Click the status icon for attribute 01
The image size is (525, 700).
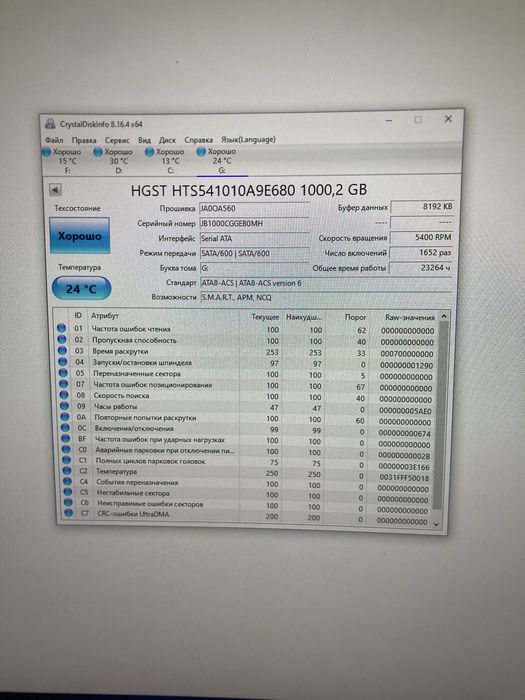coord(62,328)
